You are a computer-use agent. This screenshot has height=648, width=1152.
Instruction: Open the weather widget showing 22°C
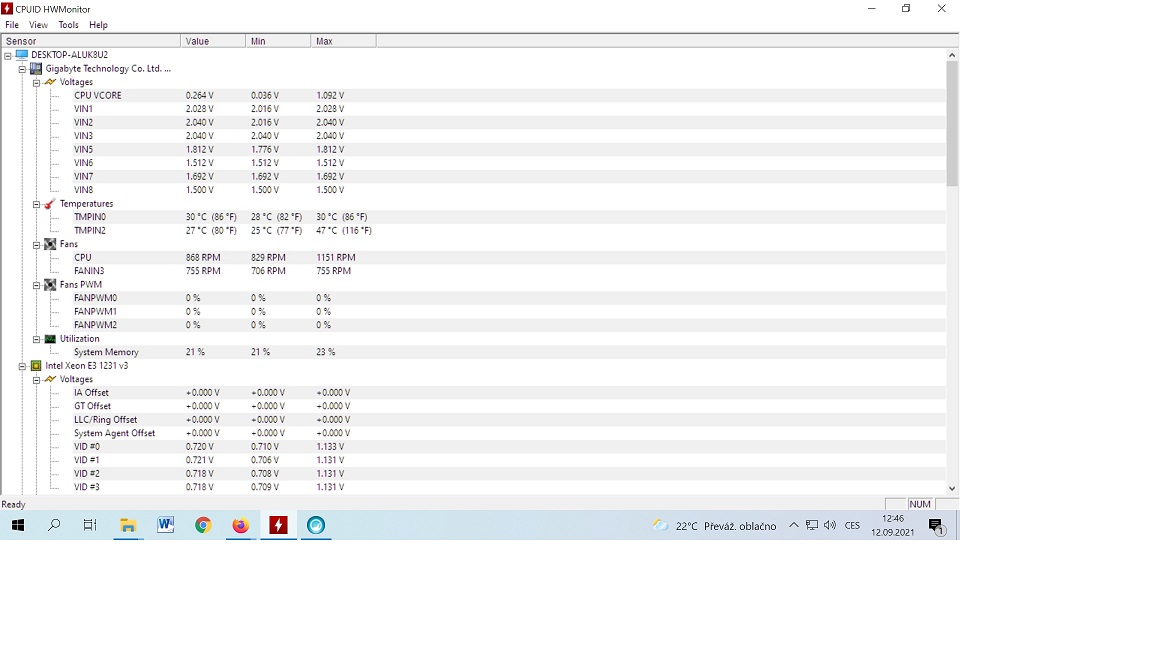(715, 526)
